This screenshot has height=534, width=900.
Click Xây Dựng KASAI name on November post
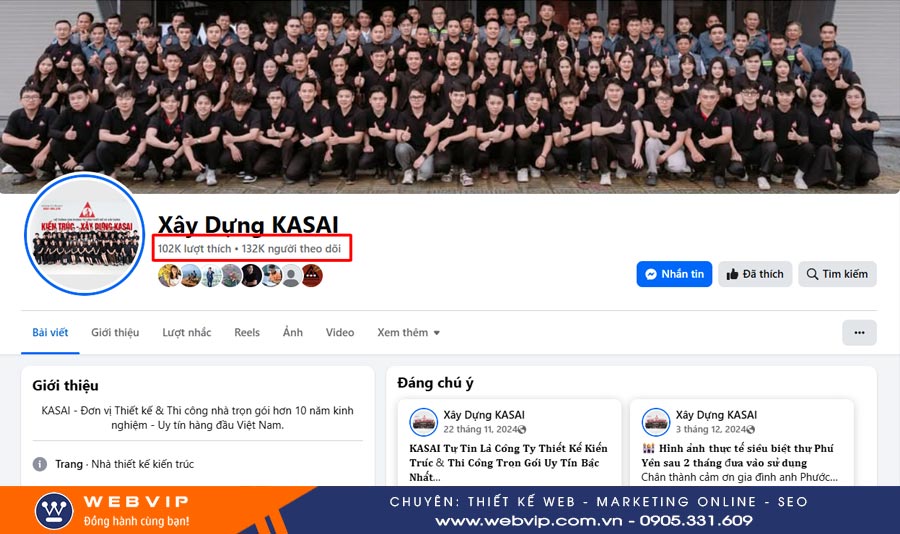pos(484,415)
